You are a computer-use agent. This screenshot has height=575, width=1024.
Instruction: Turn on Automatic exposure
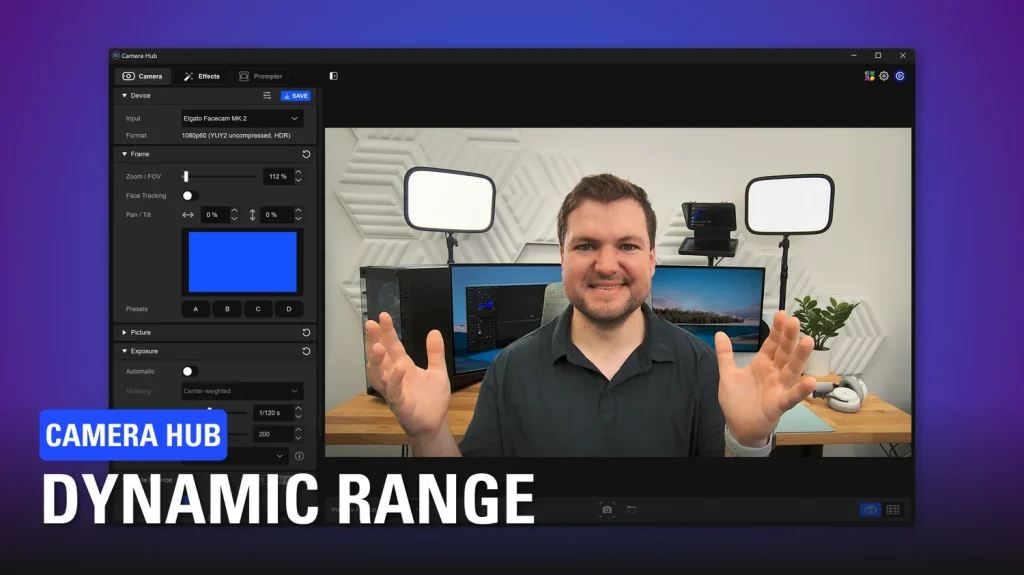coord(189,371)
